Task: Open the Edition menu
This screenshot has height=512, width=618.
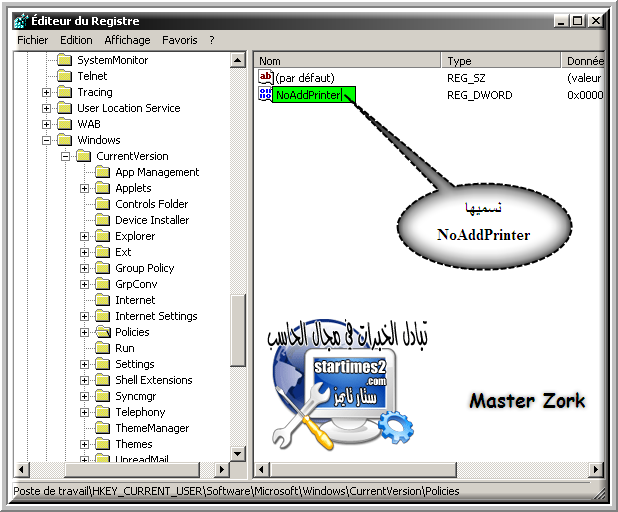Action: click(76, 40)
